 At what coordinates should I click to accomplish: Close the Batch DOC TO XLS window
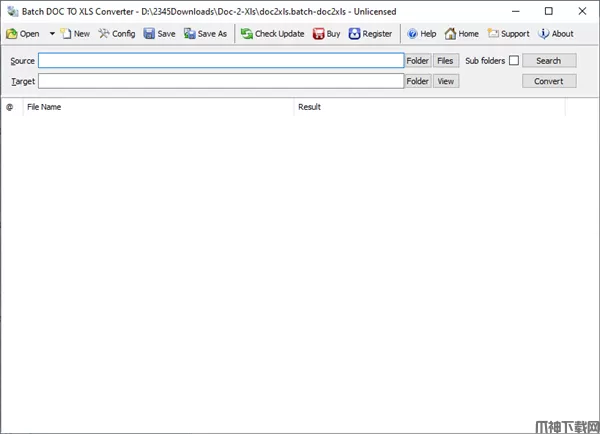click(x=582, y=11)
